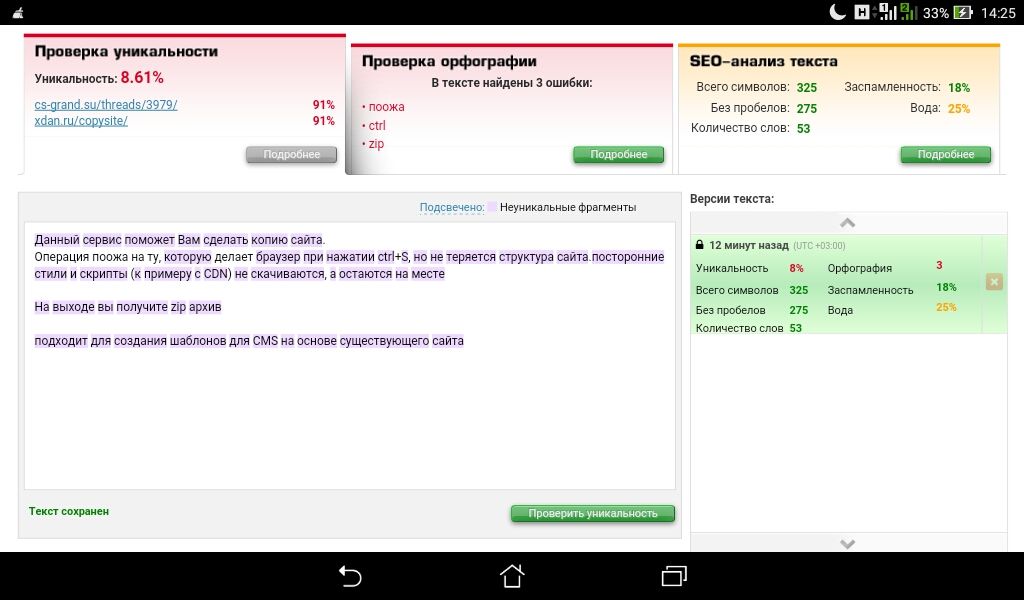The width and height of the screenshot is (1024, 600).
Task: Tap the mobile signal strength icon
Action: 908,13
